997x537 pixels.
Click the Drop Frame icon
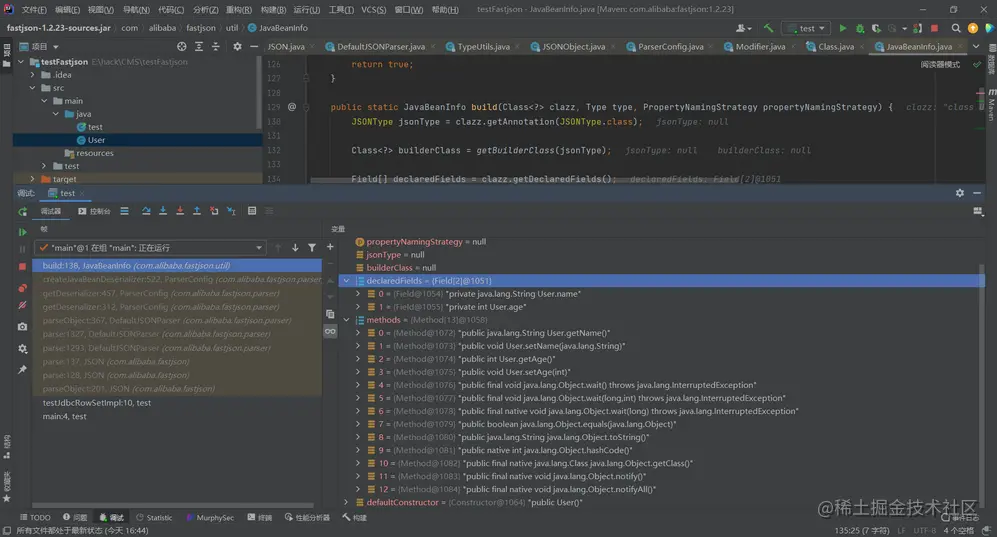(214, 211)
